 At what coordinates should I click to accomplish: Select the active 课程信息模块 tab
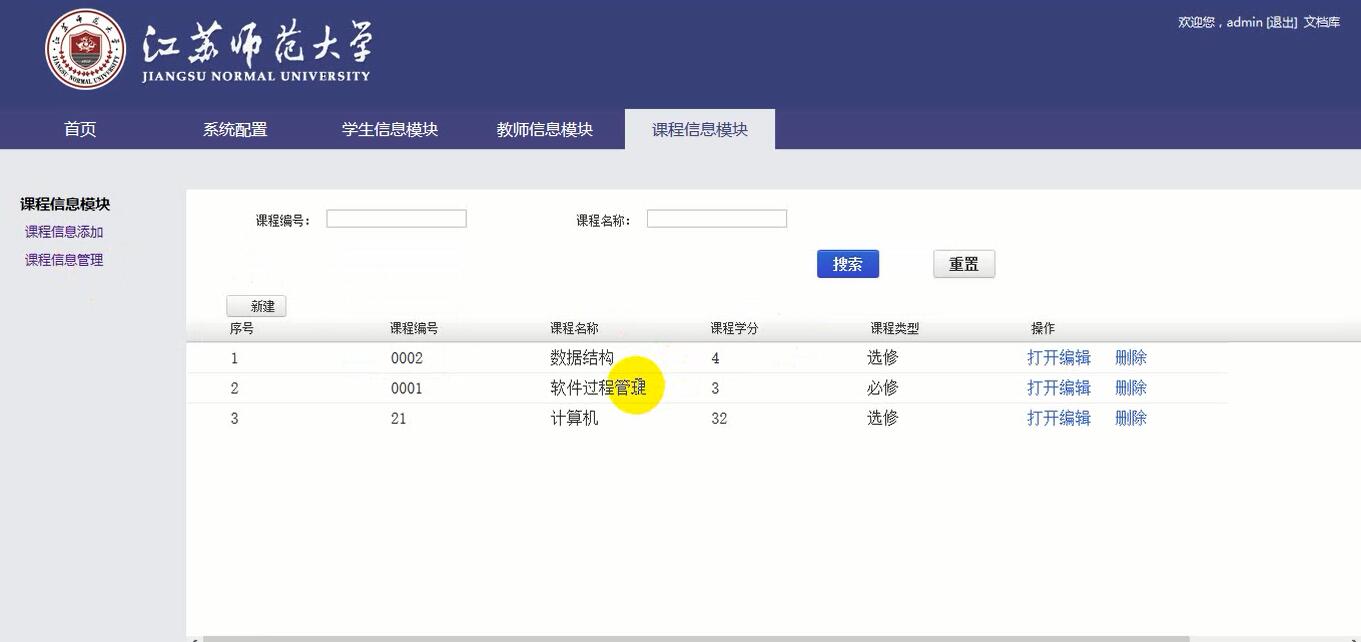pyautogui.click(x=700, y=128)
